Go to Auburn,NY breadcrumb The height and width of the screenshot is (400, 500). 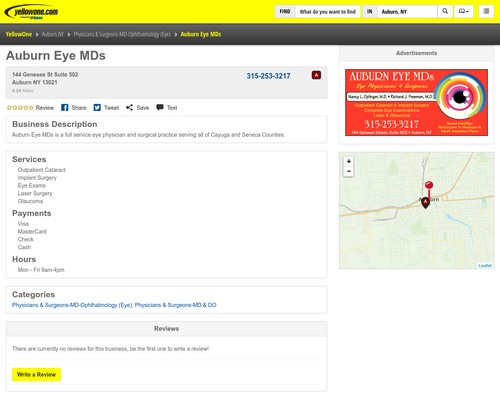(53, 34)
